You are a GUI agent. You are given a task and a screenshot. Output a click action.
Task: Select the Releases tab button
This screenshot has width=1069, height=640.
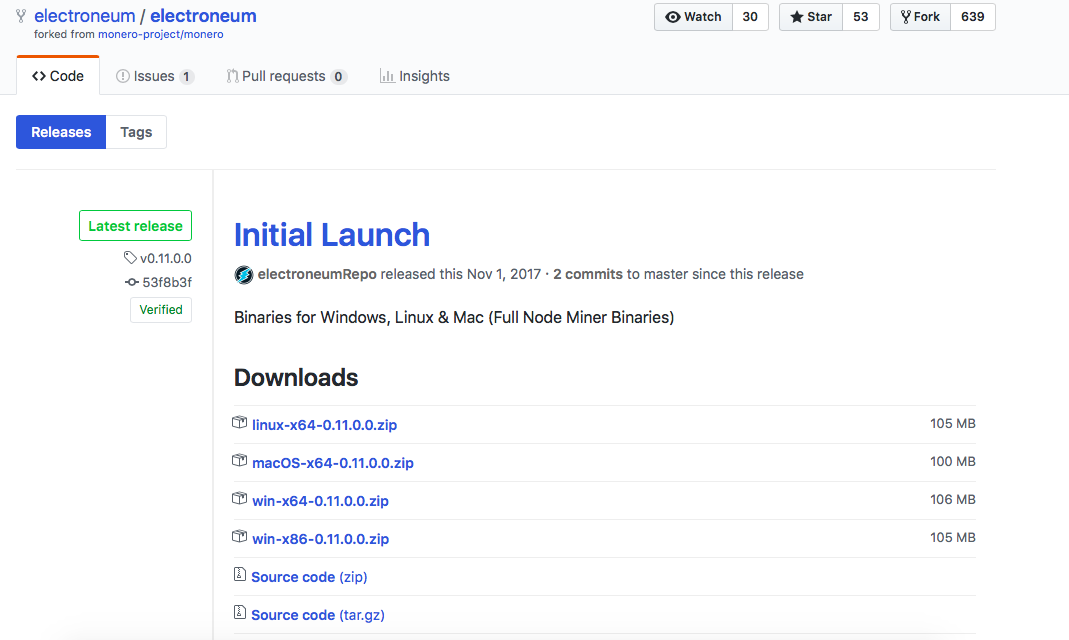pyautogui.click(x=61, y=132)
